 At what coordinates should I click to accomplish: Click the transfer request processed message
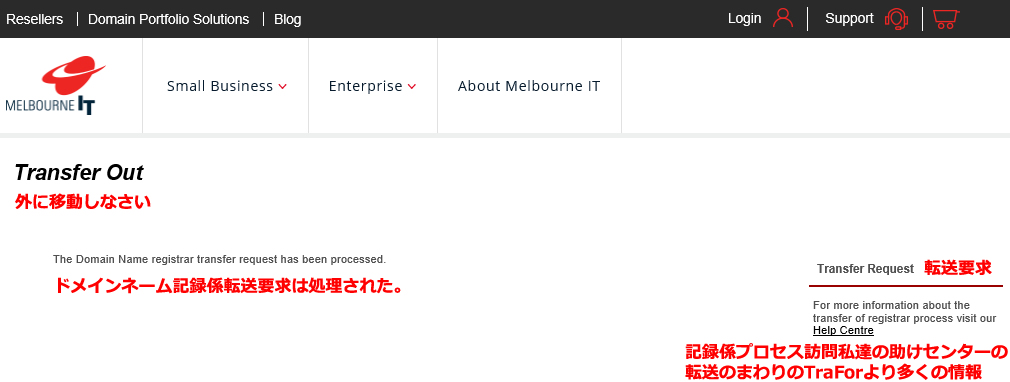tap(220, 260)
